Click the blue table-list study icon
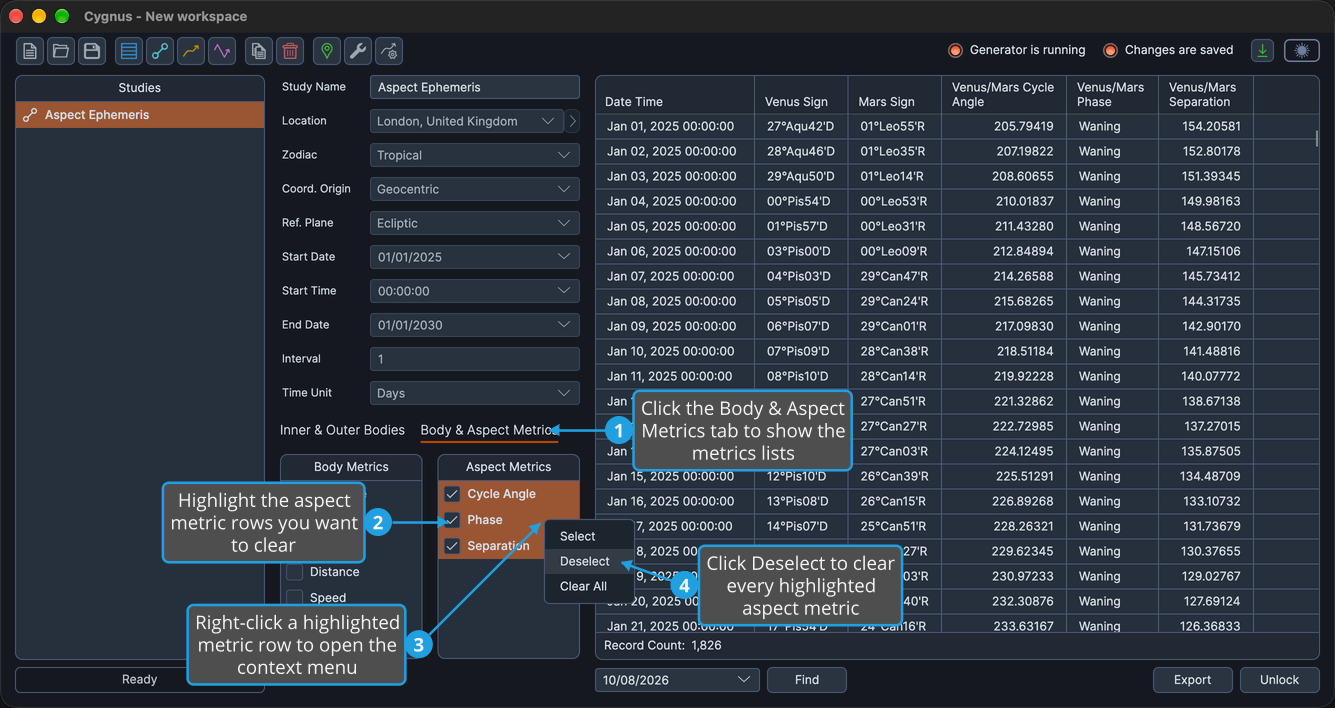1335x708 pixels. [x=129, y=51]
